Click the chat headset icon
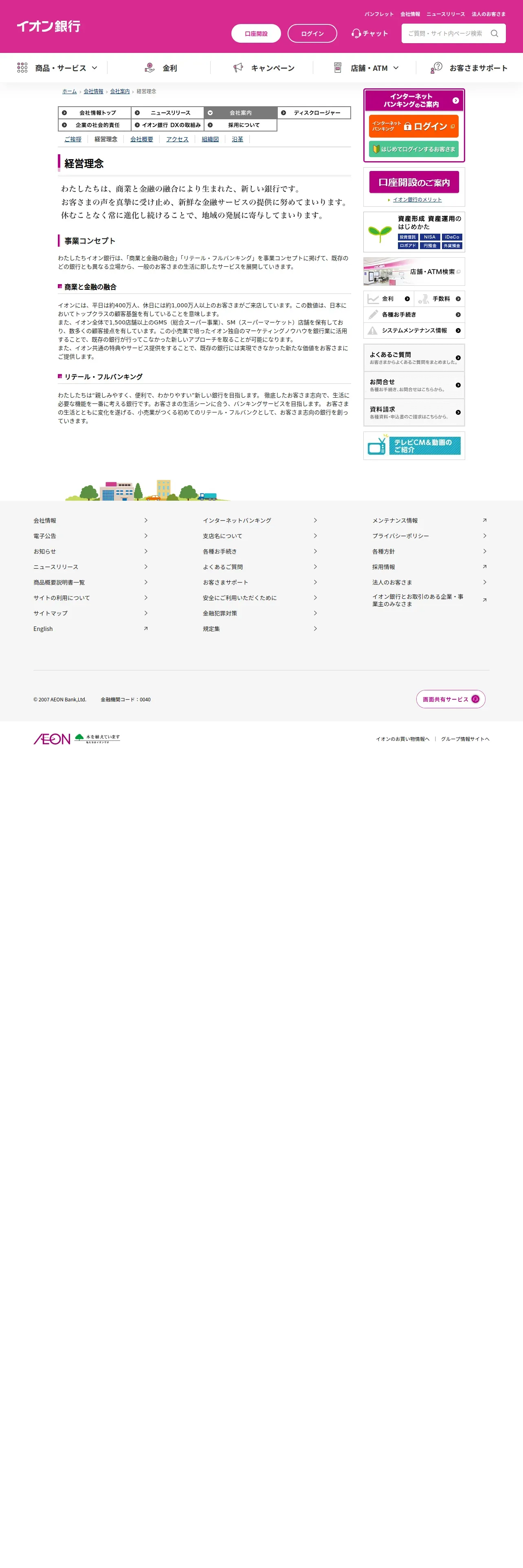The image size is (523, 1568). [x=356, y=33]
